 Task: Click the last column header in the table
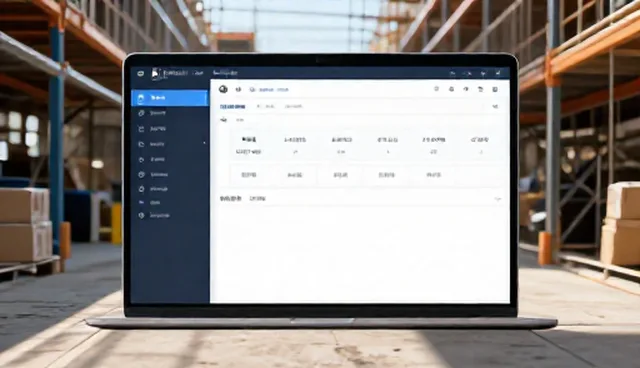coord(480,140)
